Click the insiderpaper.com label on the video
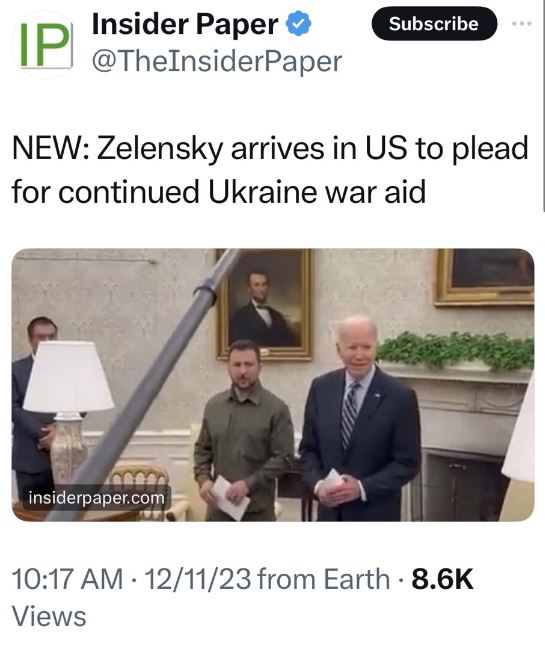The width and height of the screenshot is (545, 648). [x=97, y=498]
